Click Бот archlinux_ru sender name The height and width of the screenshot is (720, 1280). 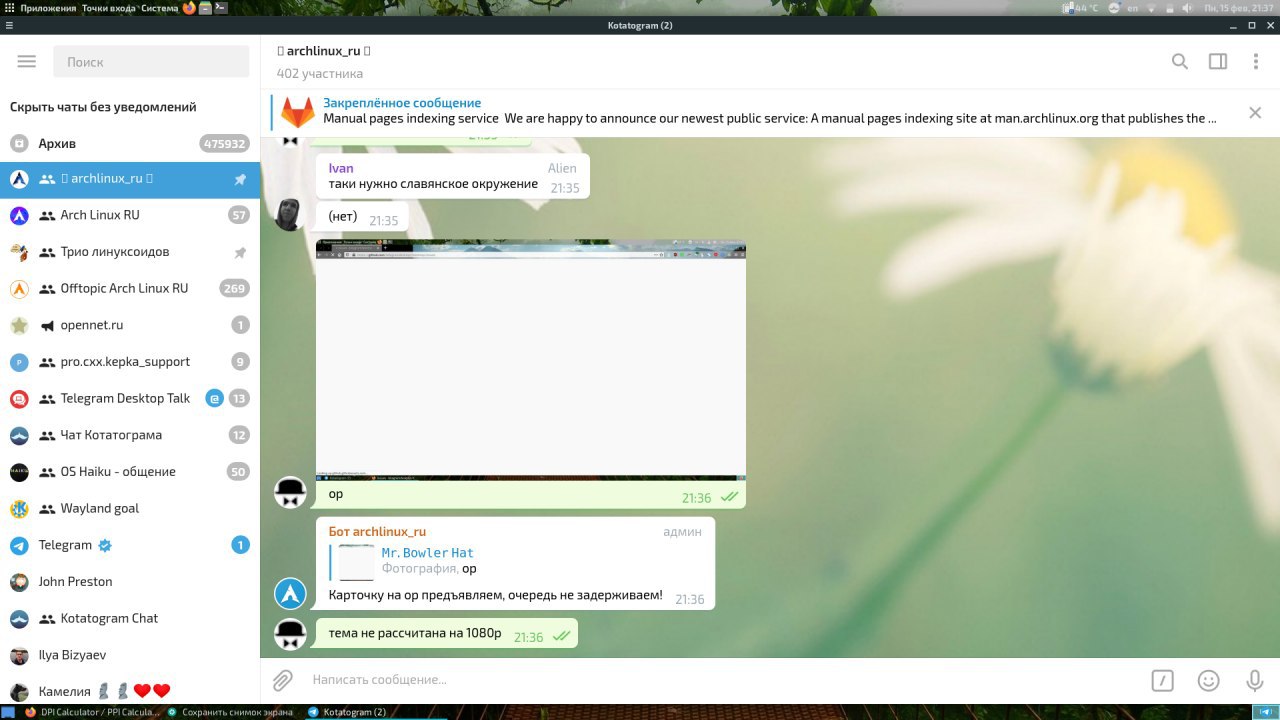click(377, 532)
